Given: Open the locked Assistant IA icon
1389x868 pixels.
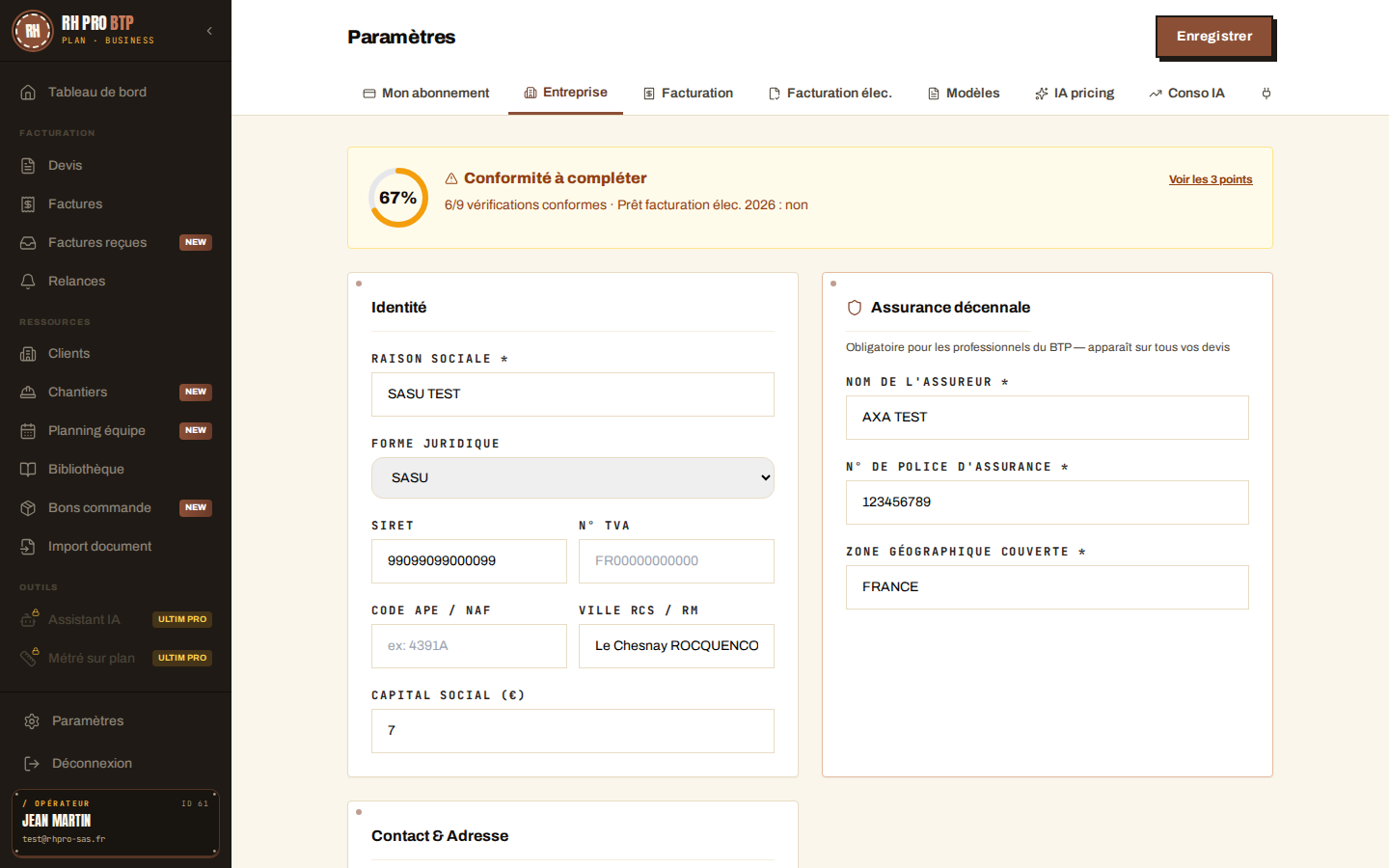Looking at the screenshot, I should 29,619.
